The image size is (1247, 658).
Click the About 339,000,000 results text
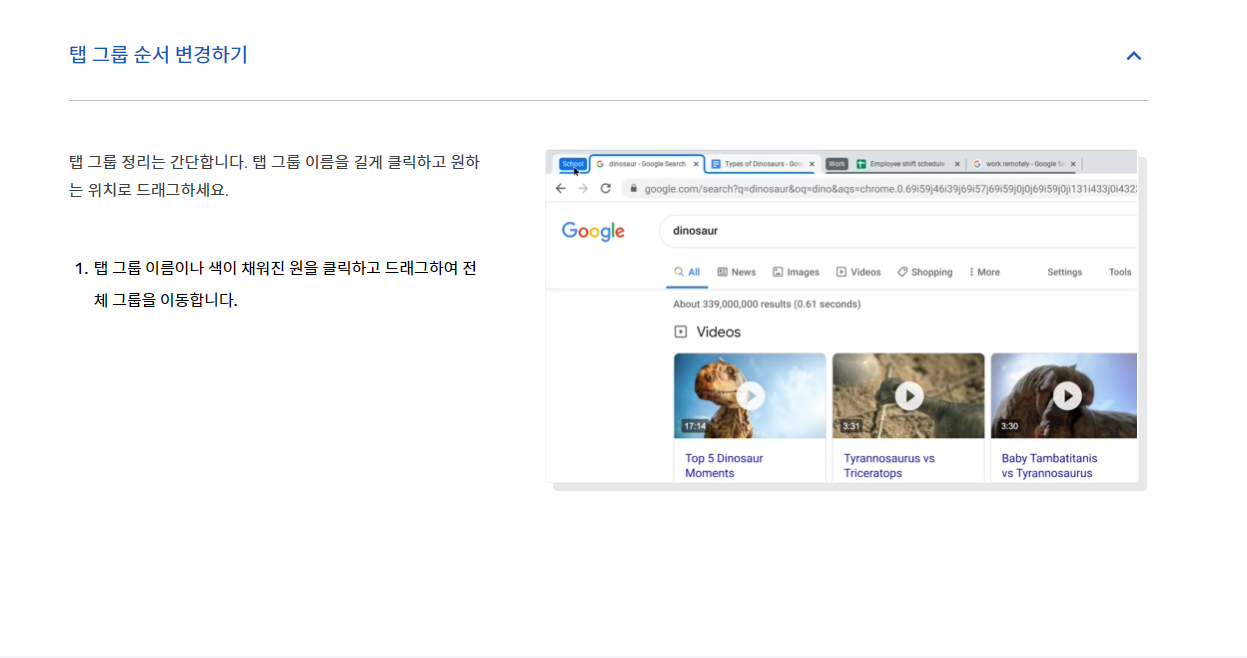point(767,304)
